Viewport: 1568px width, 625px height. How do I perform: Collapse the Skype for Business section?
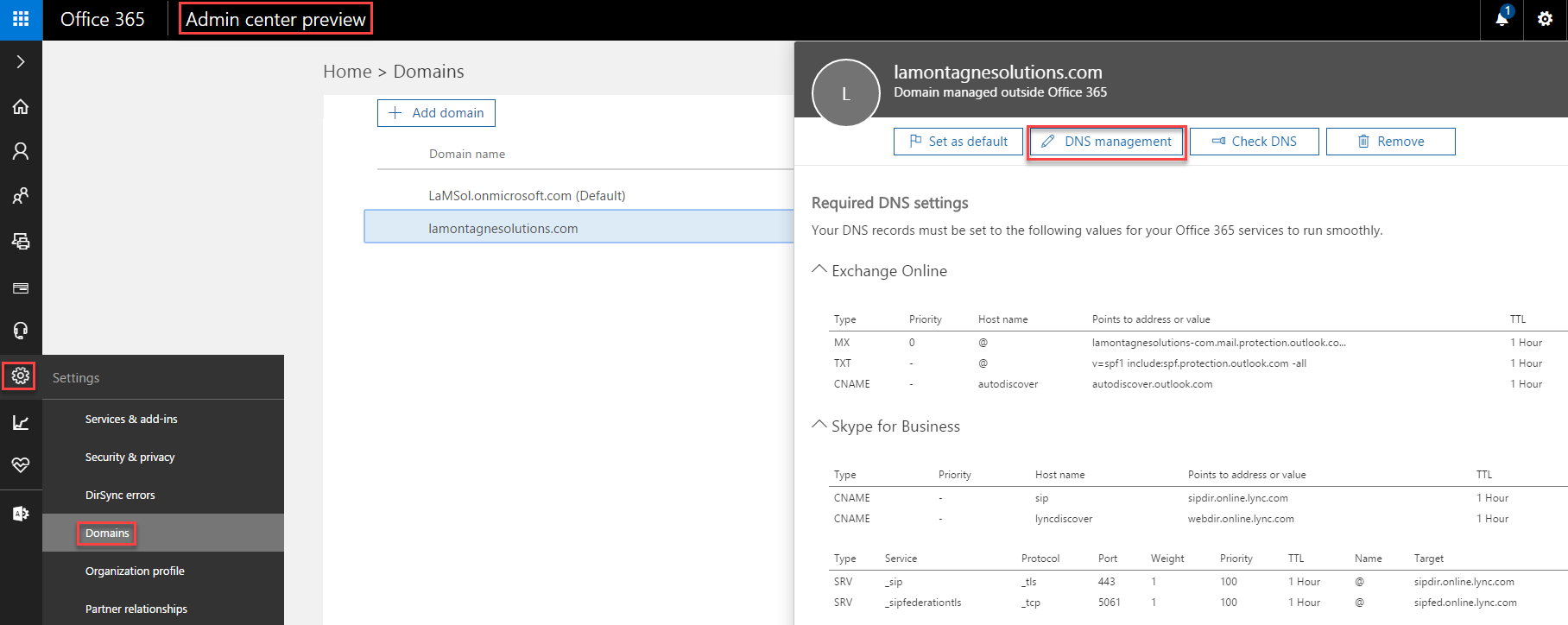pyautogui.click(x=819, y=426)
